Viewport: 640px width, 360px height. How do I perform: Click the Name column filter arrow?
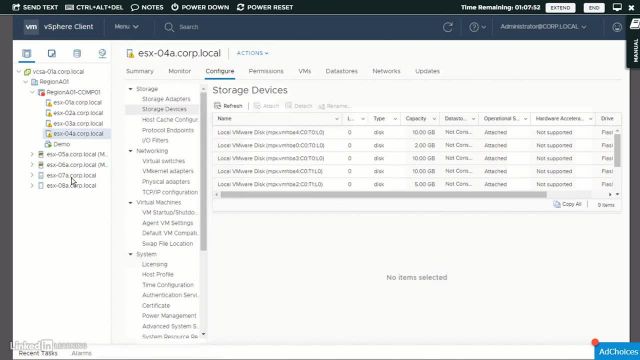[x=337, y=119]
